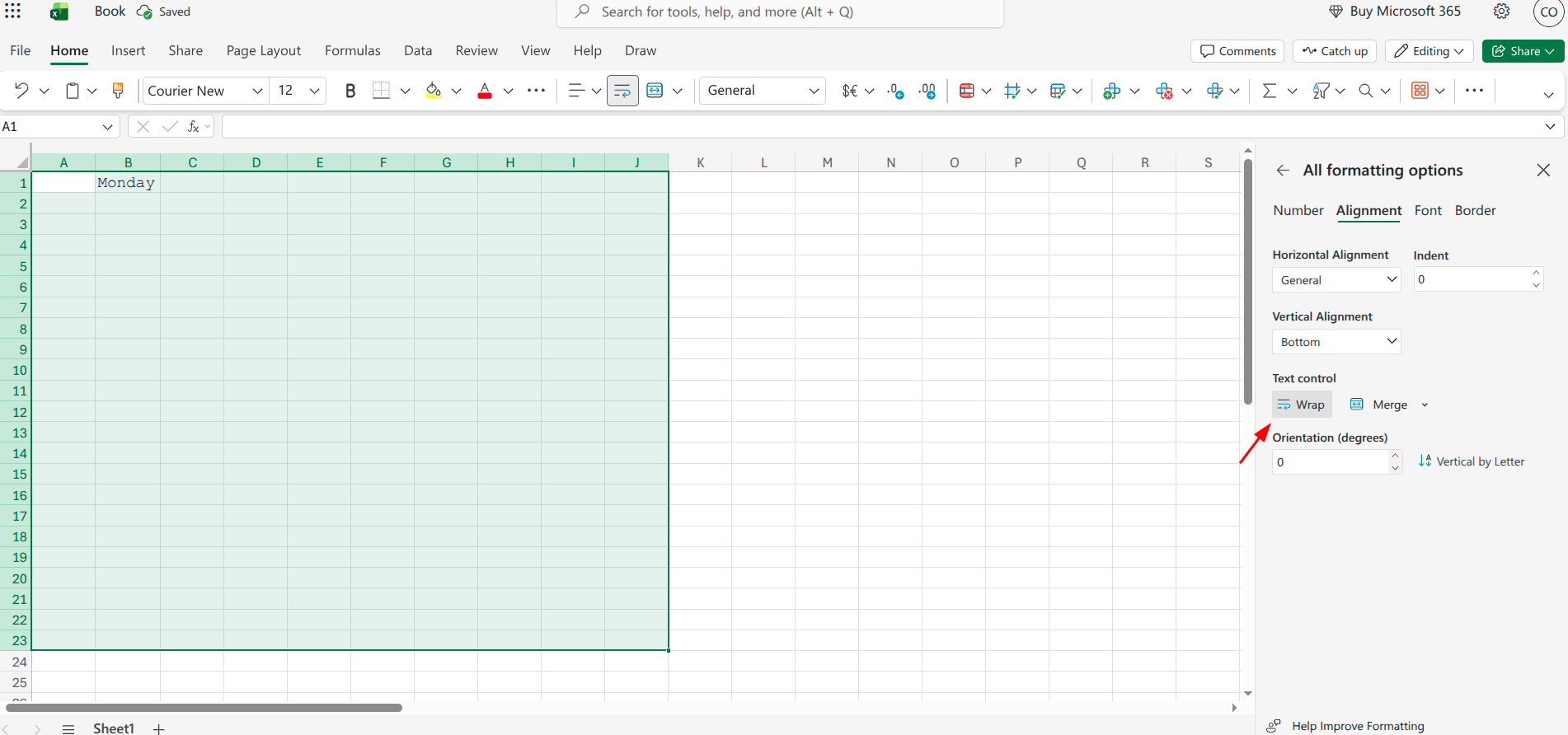
Task: Click the Decrease Decimal icon
Action: [x=896, y=91]
